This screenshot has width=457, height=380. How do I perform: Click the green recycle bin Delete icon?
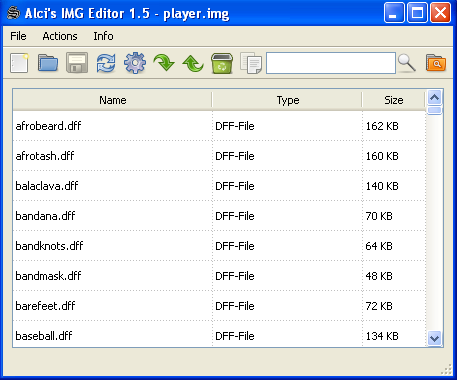[222, 63]
